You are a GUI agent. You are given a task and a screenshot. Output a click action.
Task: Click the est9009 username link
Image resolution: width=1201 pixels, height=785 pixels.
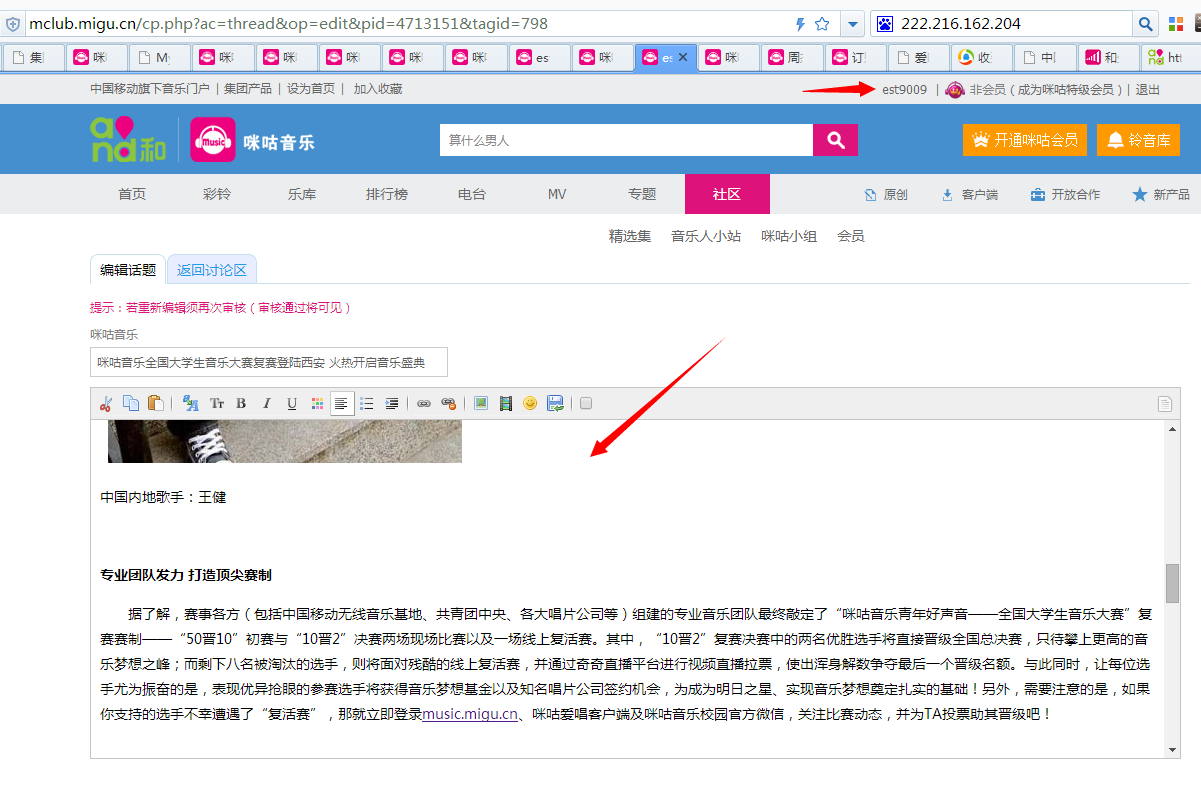(x=904, y=90)
